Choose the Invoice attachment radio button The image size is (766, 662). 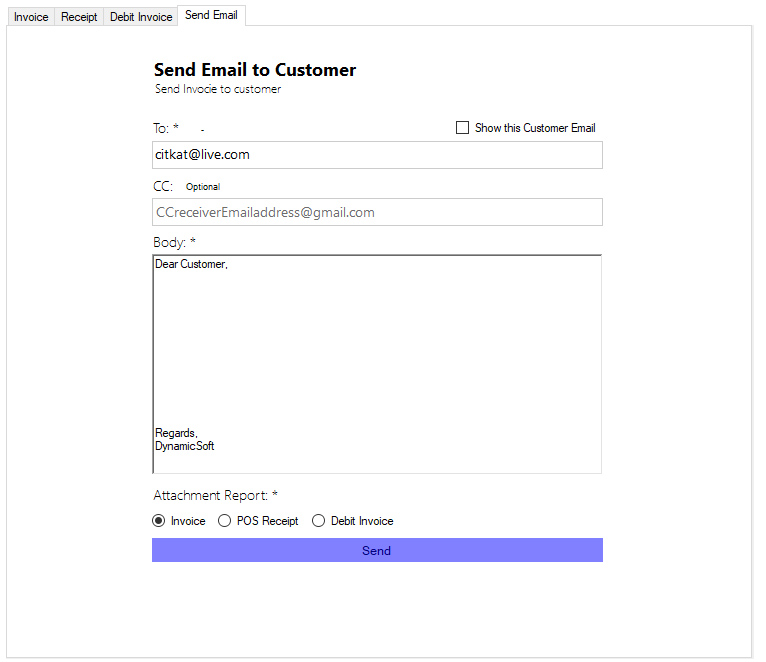pos(159,521)
